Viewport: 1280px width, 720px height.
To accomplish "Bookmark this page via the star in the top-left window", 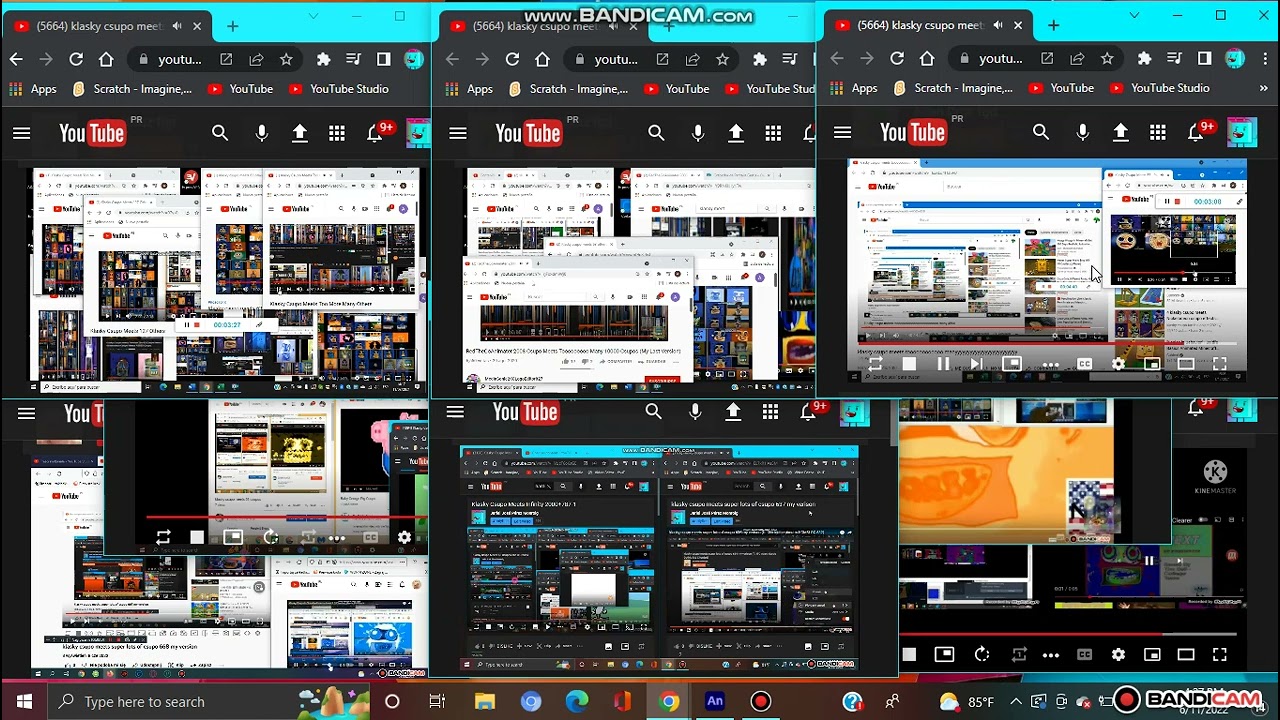I will pos(286,59).
